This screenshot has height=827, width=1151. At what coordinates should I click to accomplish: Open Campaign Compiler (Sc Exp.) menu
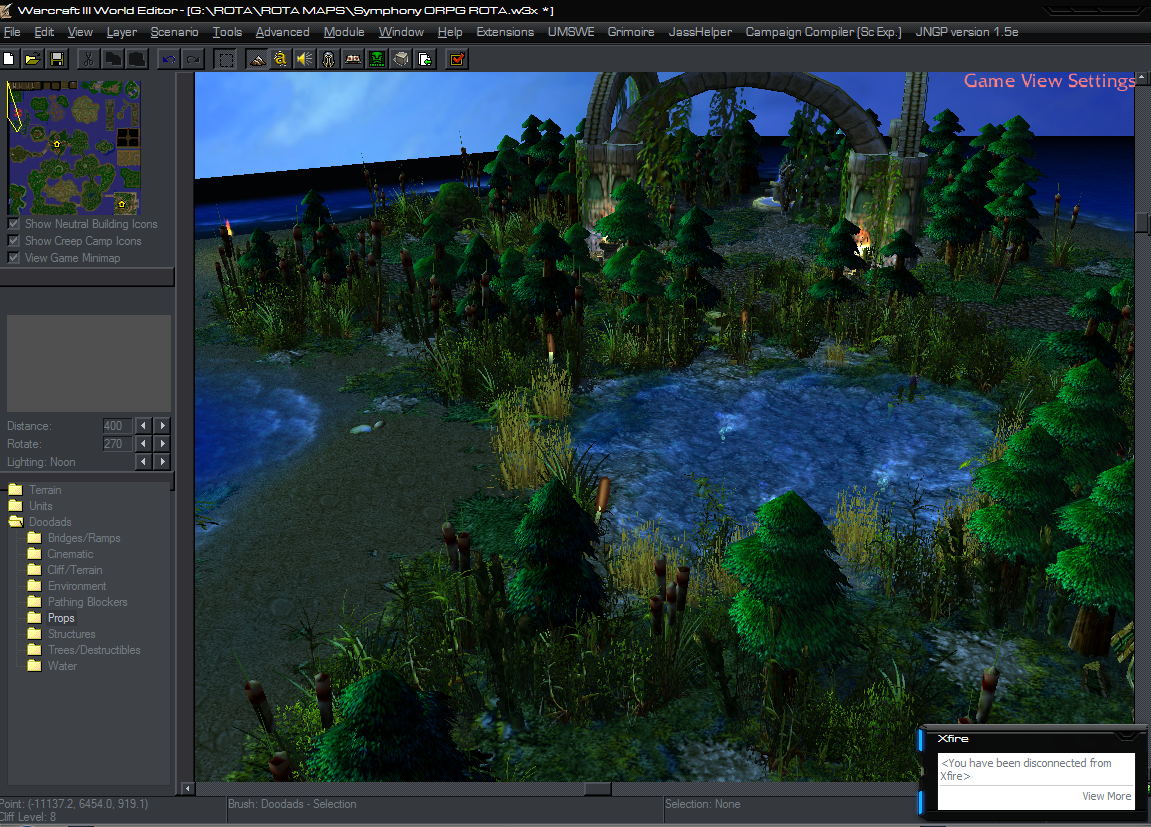click(x=823, y=32)
